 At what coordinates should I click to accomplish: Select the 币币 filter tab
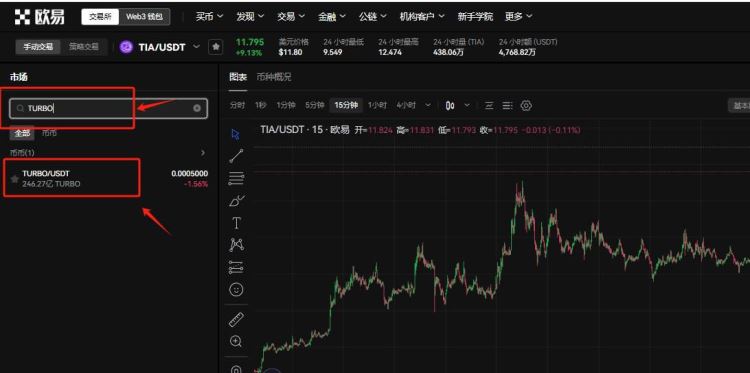tap(49, 133)
